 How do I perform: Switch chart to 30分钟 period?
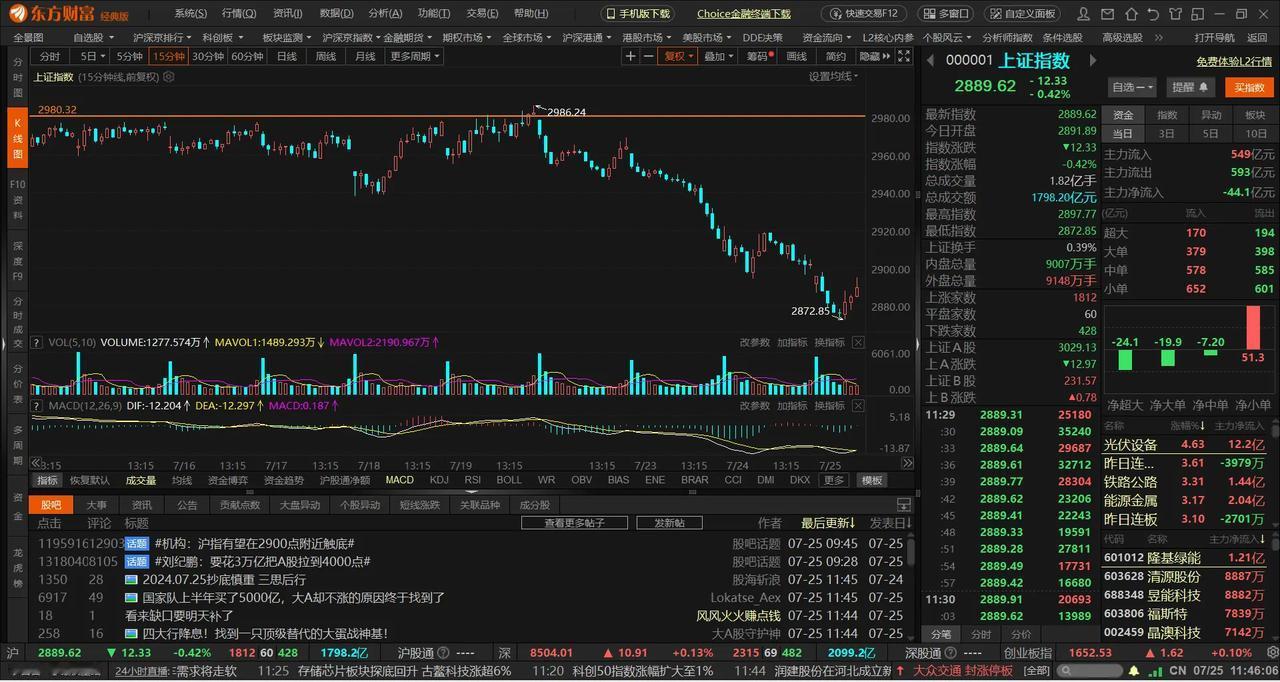pos(208,56)
